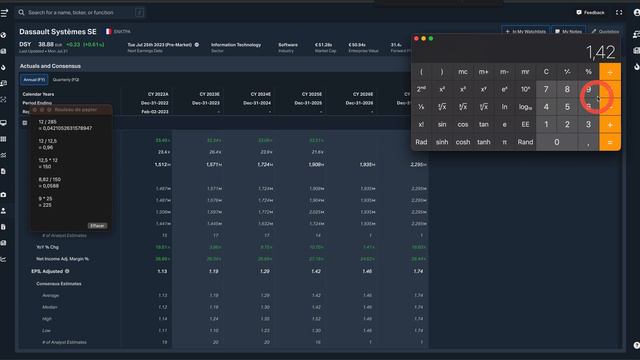Click the decimal comma key in Calculator
Image resolution: width=640 pixels, height=360 pixels.
[x=588, y=142]
